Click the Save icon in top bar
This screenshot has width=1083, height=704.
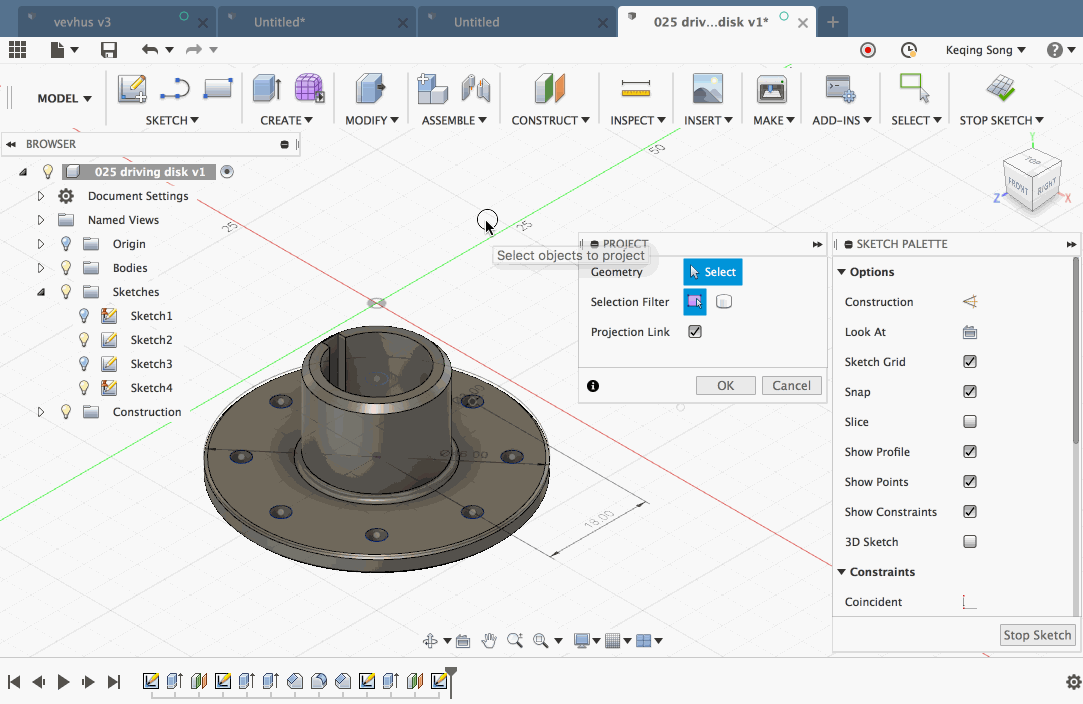click(x=109, y=50)
